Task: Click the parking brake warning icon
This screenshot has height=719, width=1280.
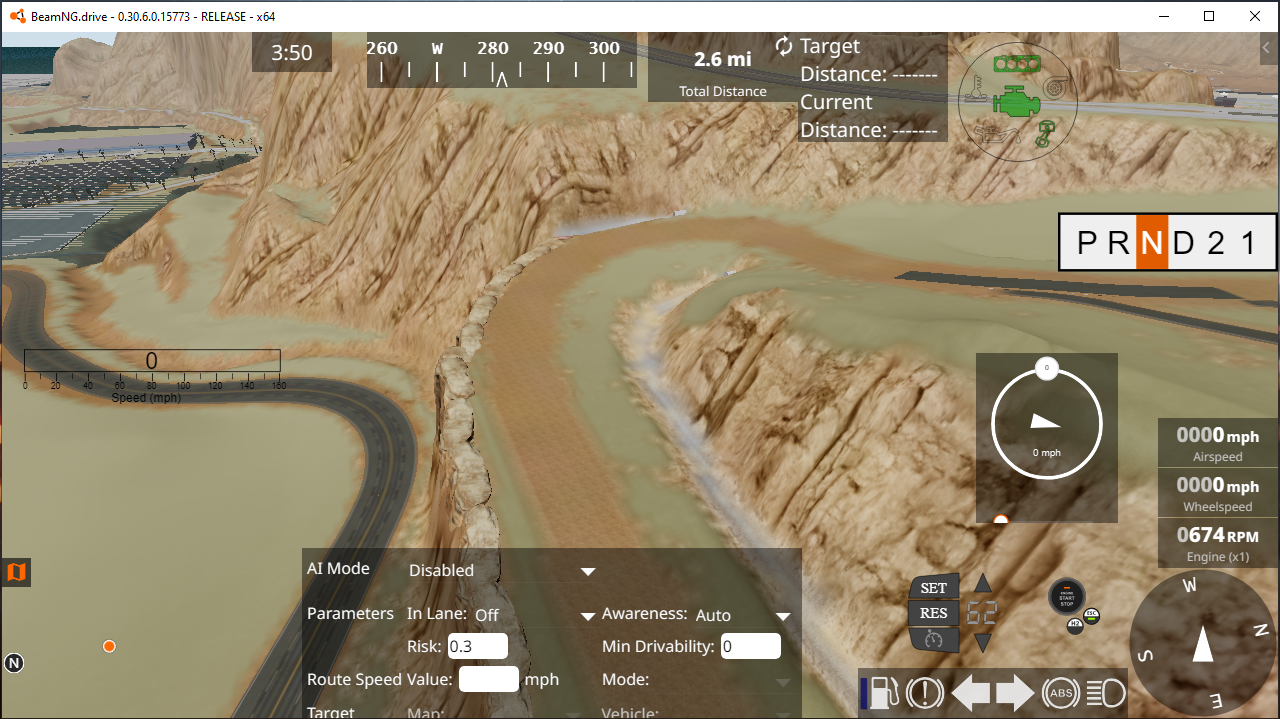Action: pyautogui.click(x=926, y=692)
